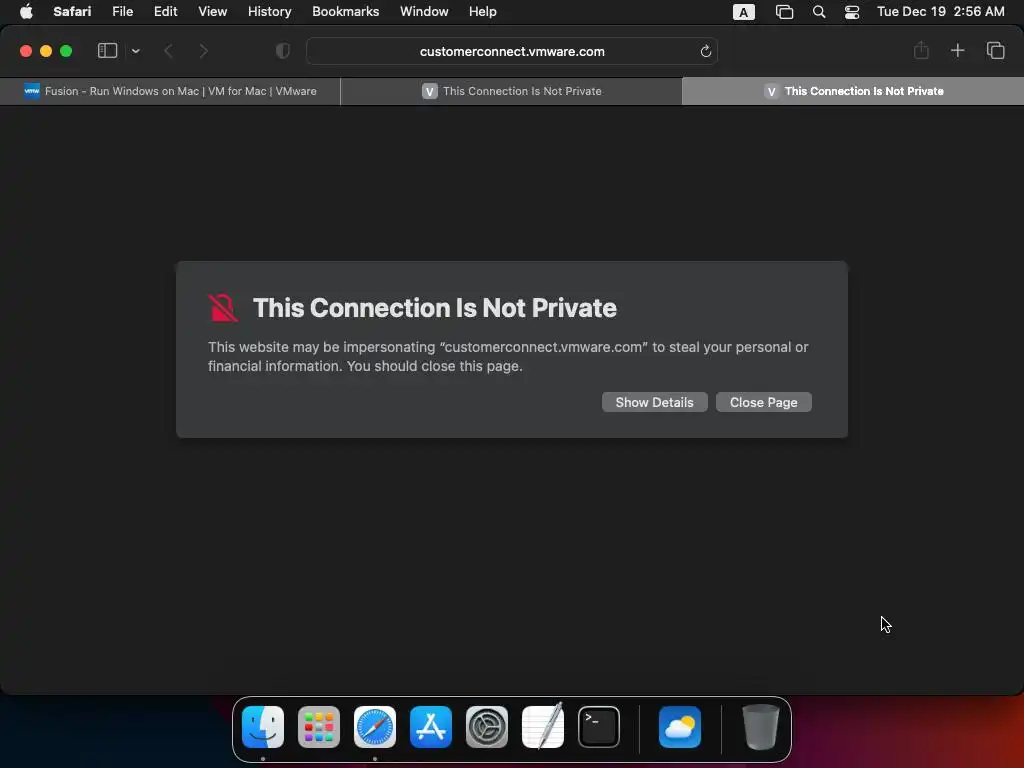Open the View menu
This screenshot has width=1024, height=768.
212,12
